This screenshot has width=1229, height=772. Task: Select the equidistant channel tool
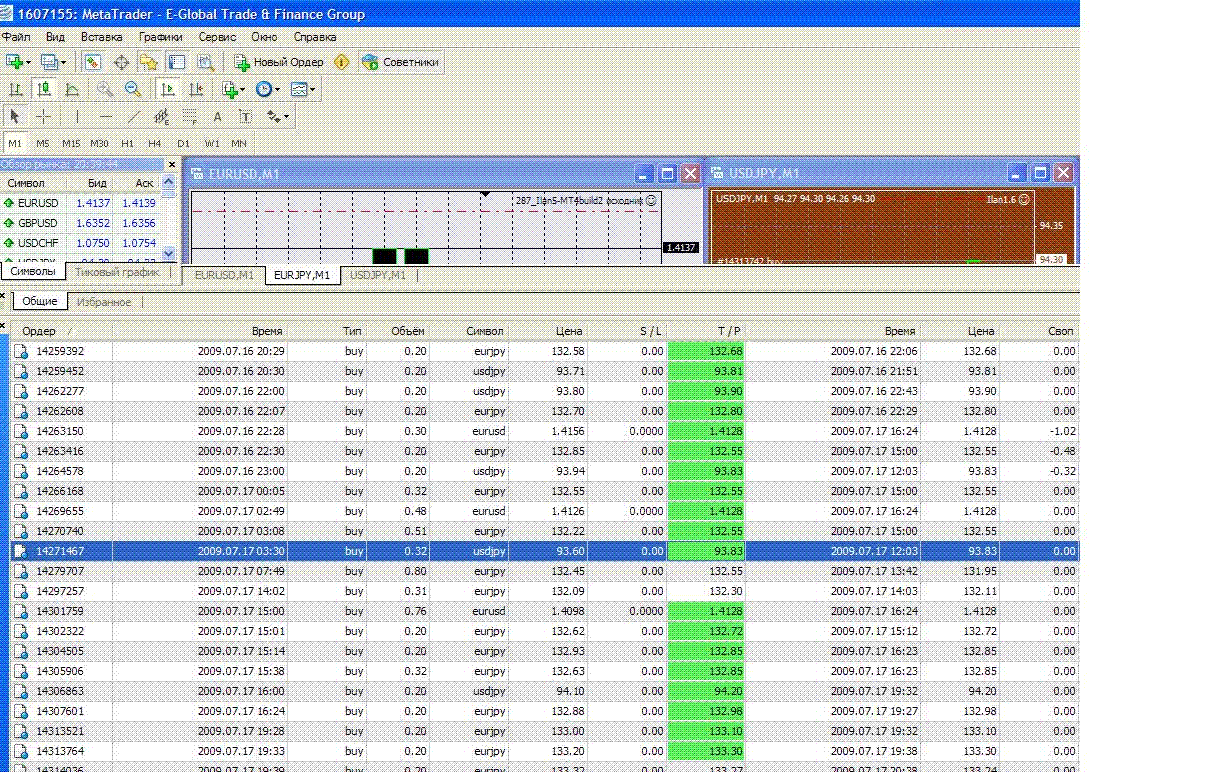pos(161,116)
